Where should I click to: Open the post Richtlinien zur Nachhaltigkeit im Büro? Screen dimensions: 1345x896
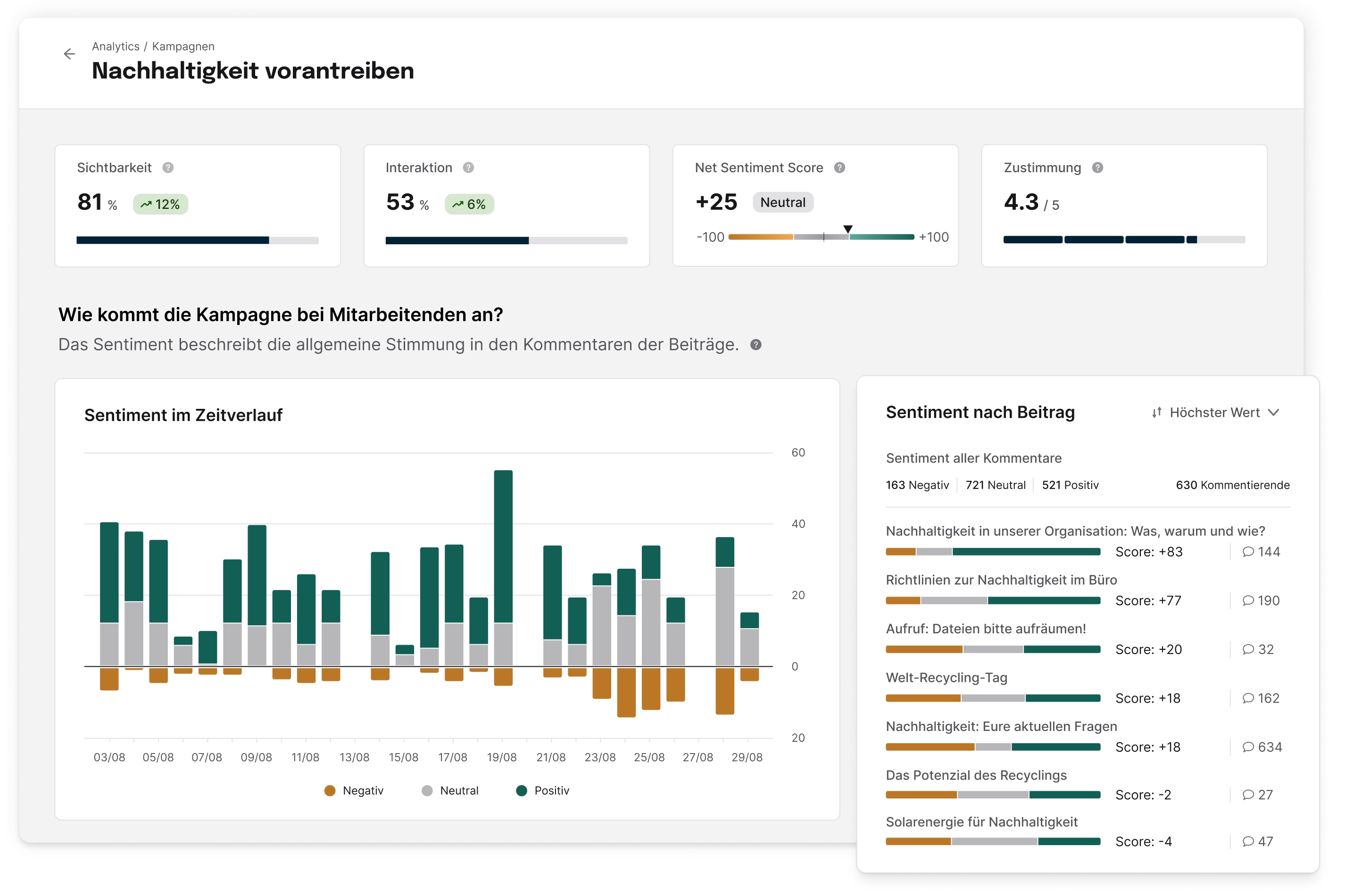(x=1002, y=580)
